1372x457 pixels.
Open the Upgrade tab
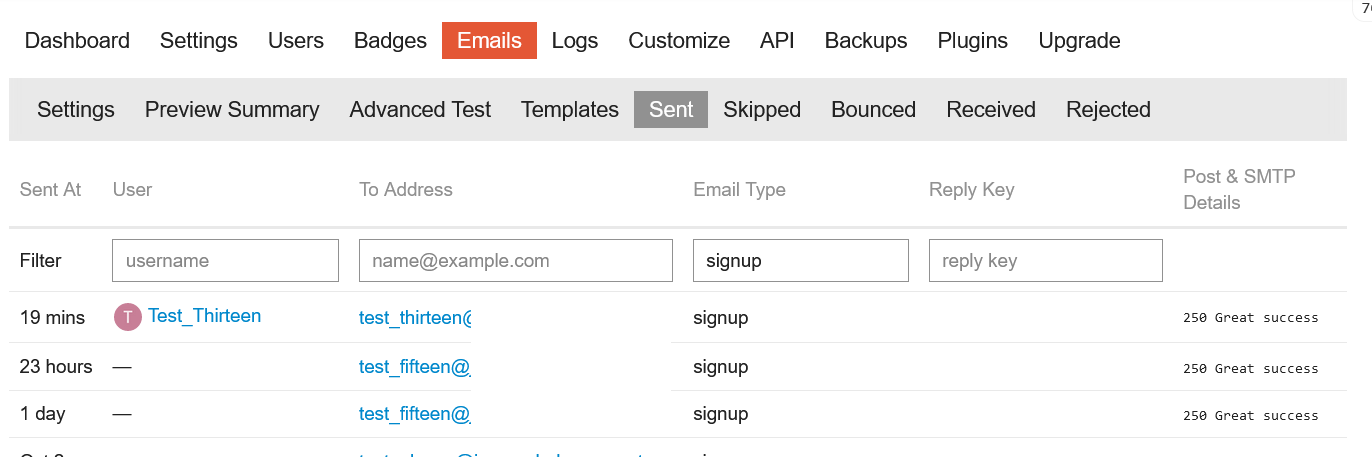pos(1079,41)
